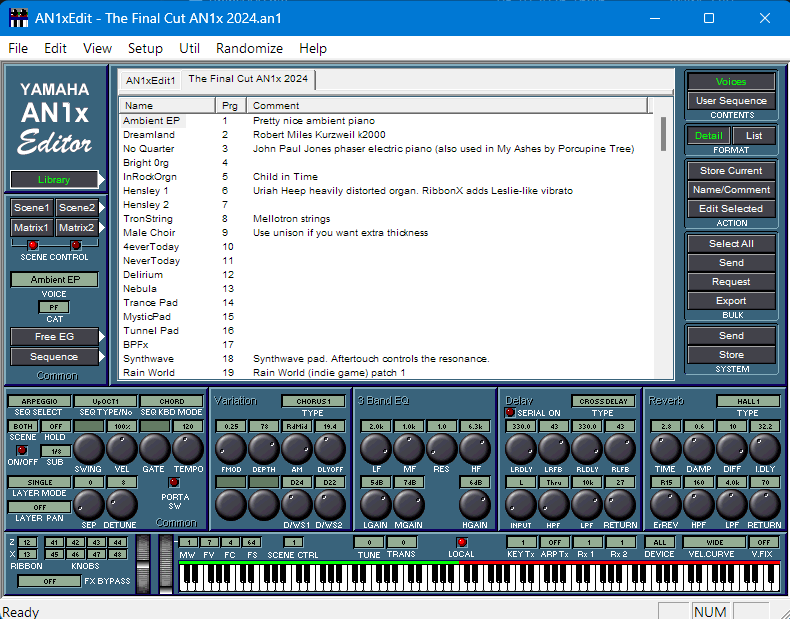Open the SEQ KBD MODE CHORD selector
Viewport: 790px width, 619px height.
pos(171,401)
